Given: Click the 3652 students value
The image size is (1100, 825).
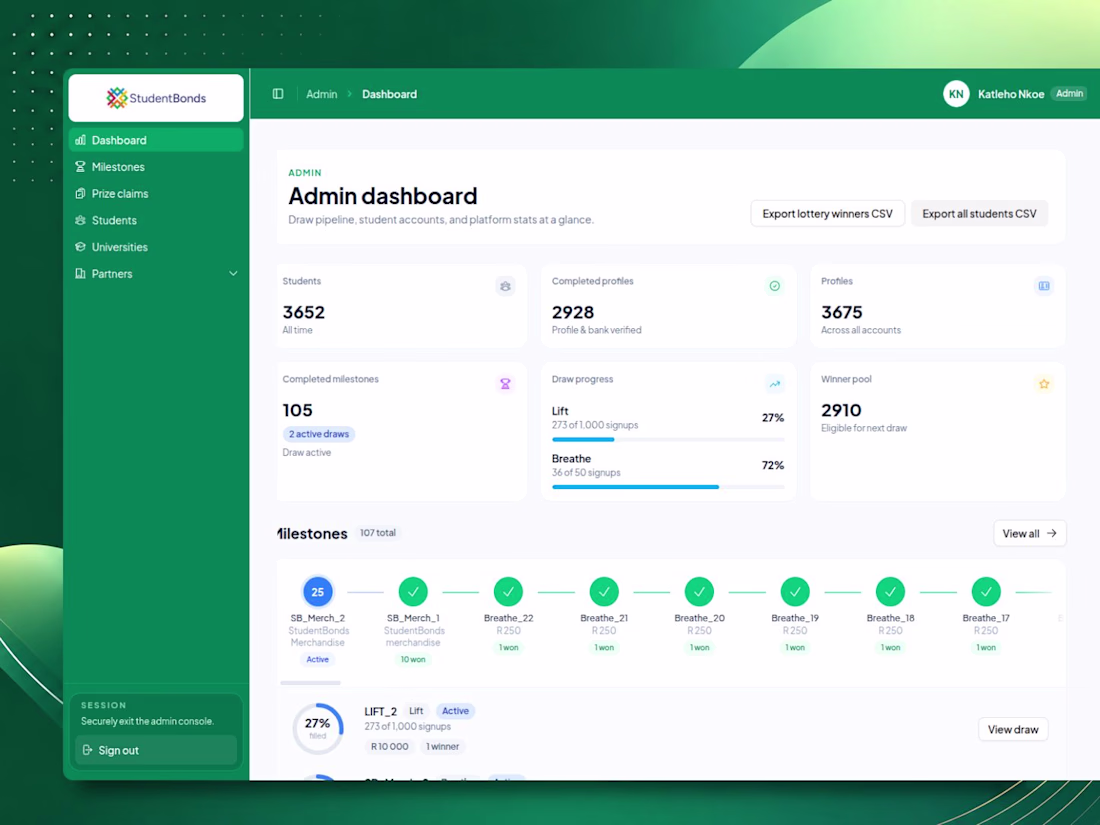Looking at the screenshot, I should point(304,312).
